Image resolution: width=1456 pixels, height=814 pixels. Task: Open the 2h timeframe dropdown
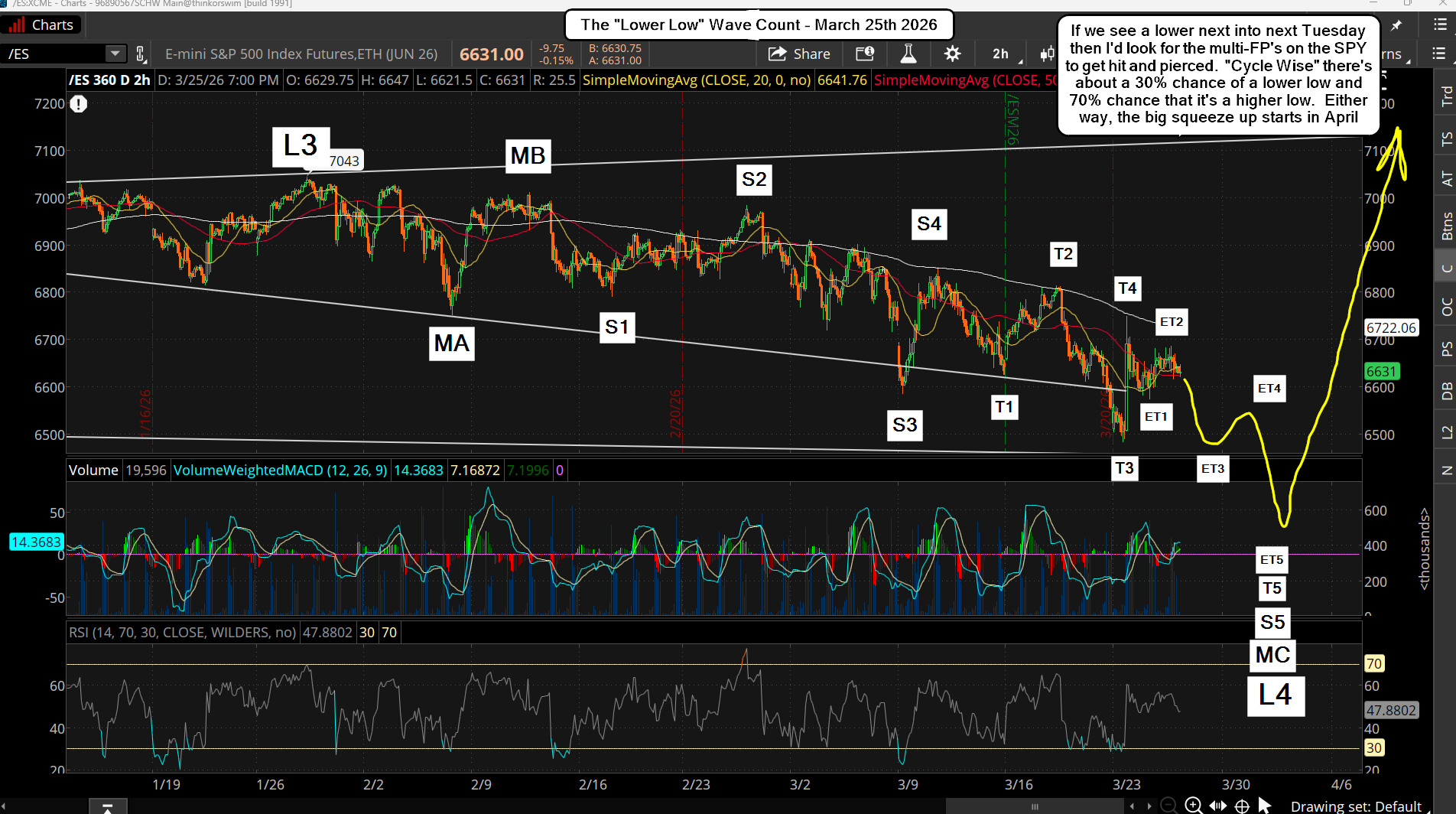(x=1000, y=54)
